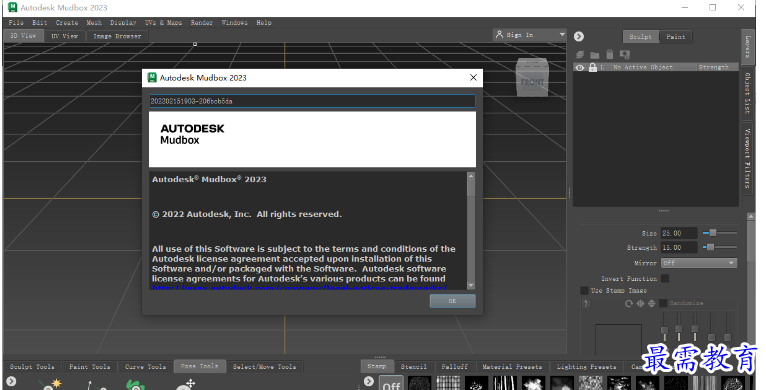Switch to the Image Browser tab
The image size is (766, 390).
[x=117, y=36]
